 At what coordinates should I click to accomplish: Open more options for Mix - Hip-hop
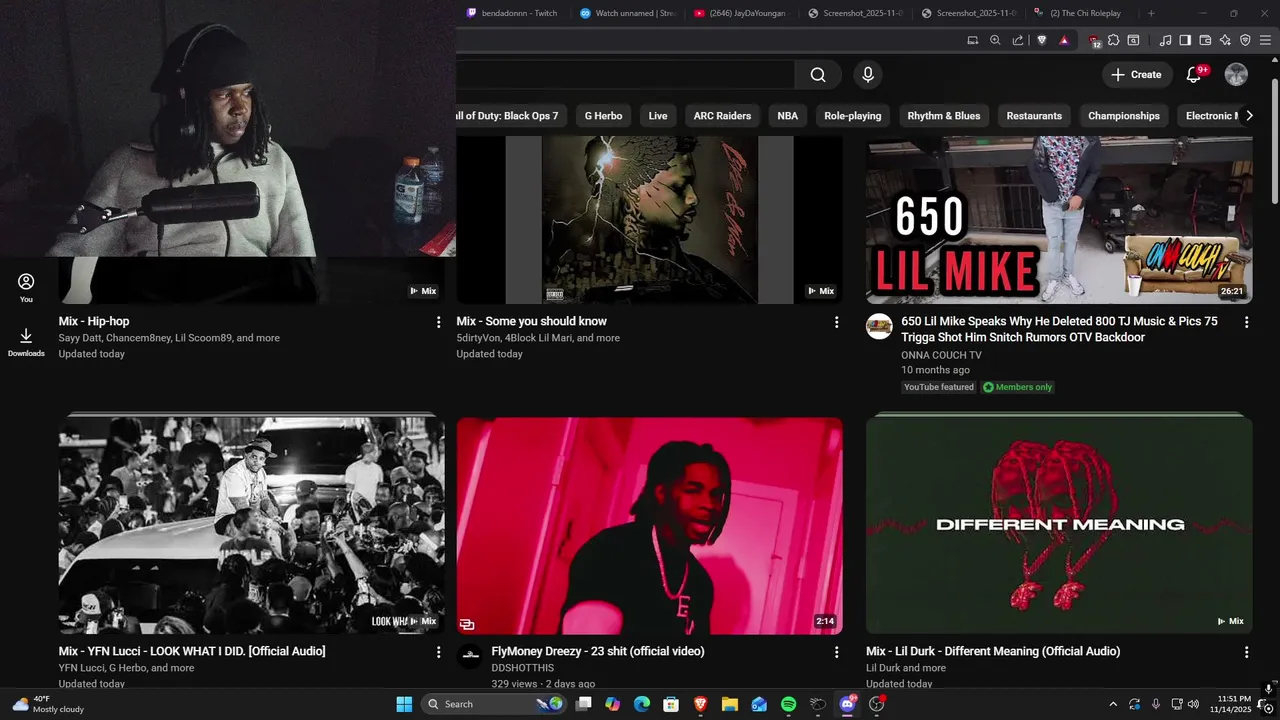[438, 322]
